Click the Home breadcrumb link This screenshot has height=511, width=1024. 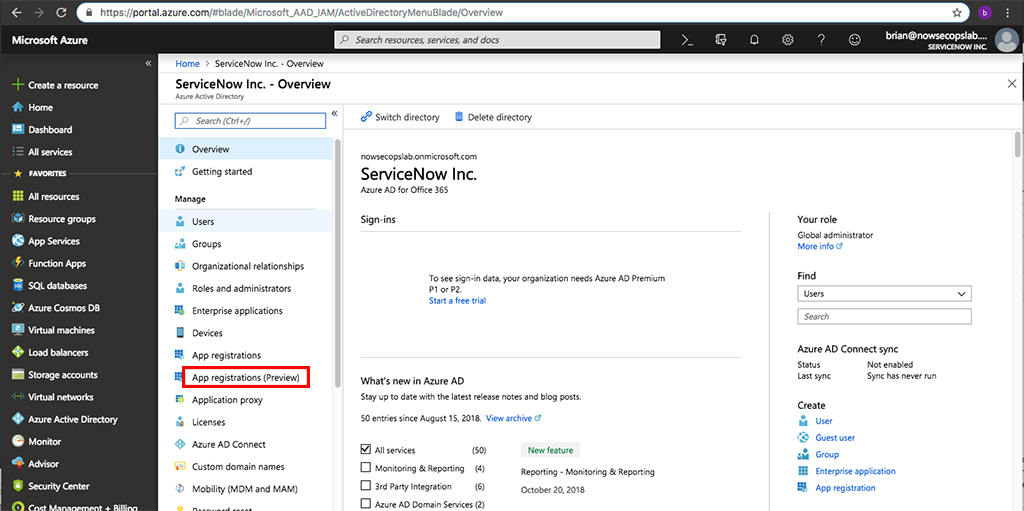187,64
